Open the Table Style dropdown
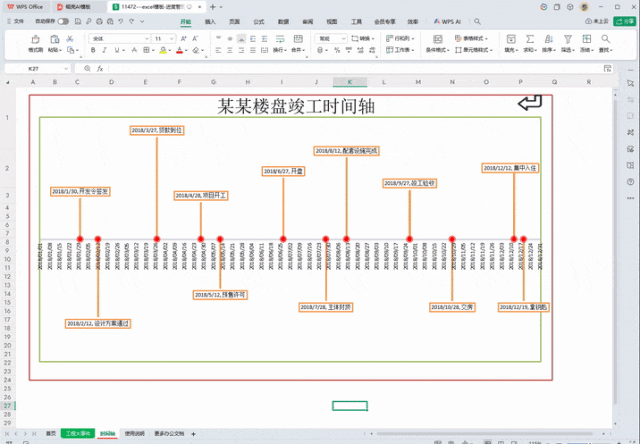Screen dimensions: 640x444 point(471,38)
